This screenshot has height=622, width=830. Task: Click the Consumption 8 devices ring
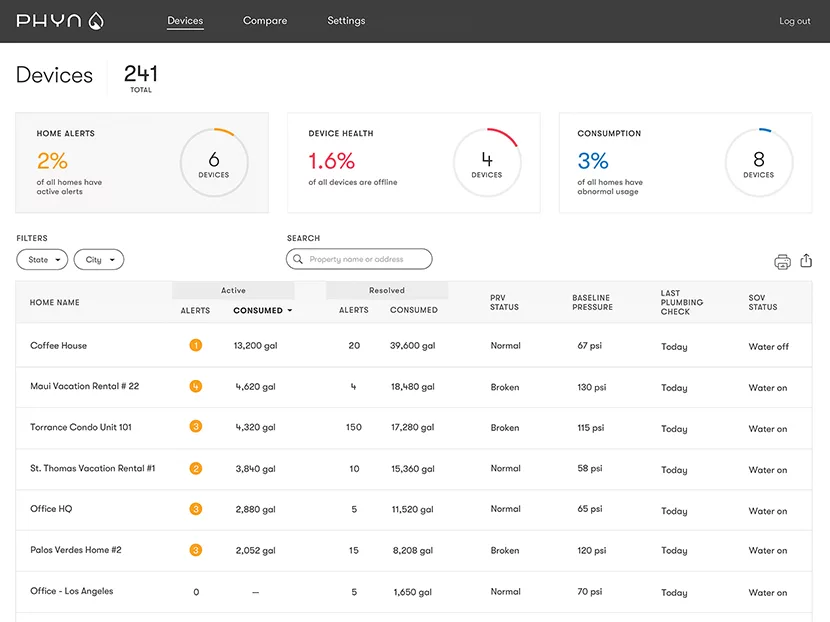[x=758, y=163]
